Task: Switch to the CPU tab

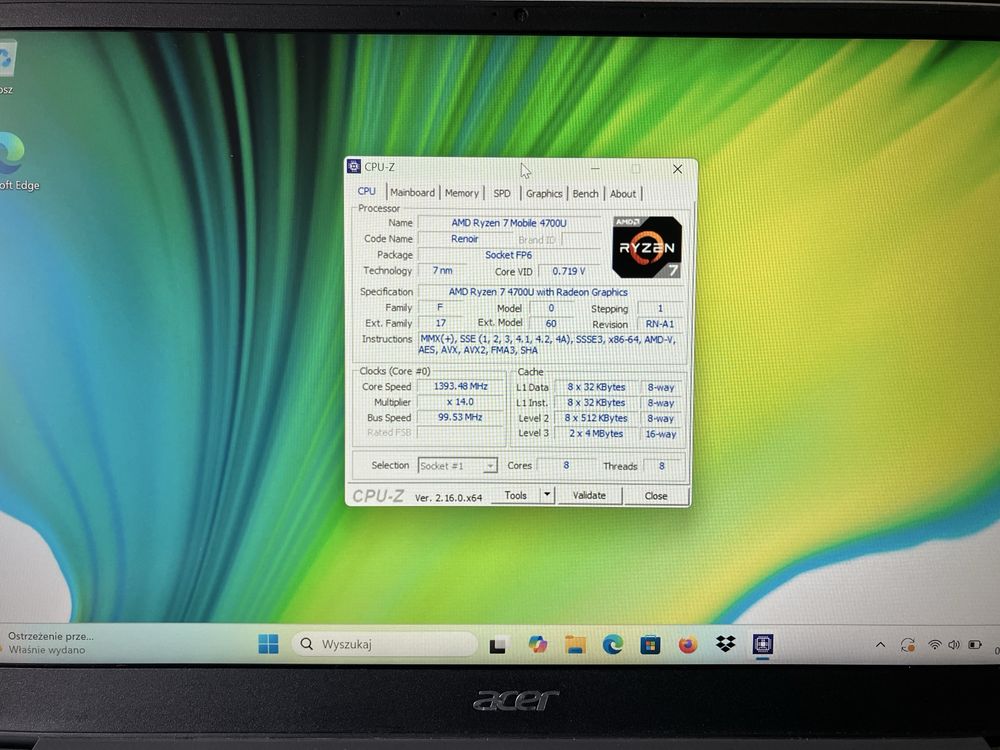Action: click(x=367, y=191)
